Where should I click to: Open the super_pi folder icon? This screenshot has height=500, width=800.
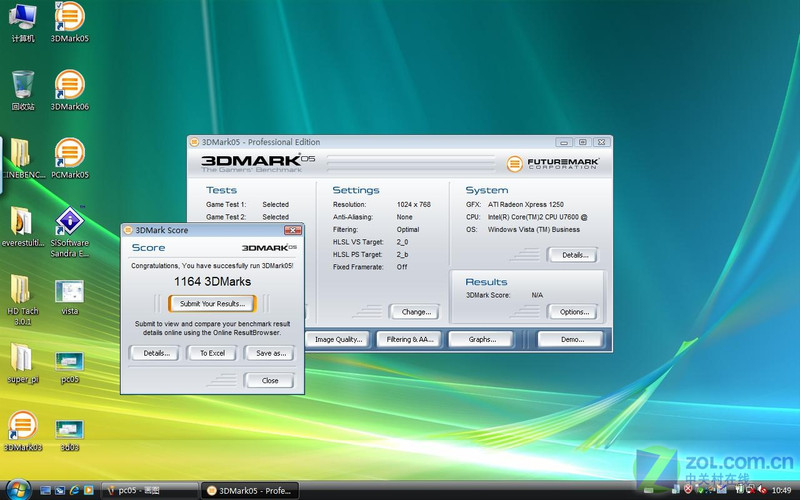tap(22, 363)
